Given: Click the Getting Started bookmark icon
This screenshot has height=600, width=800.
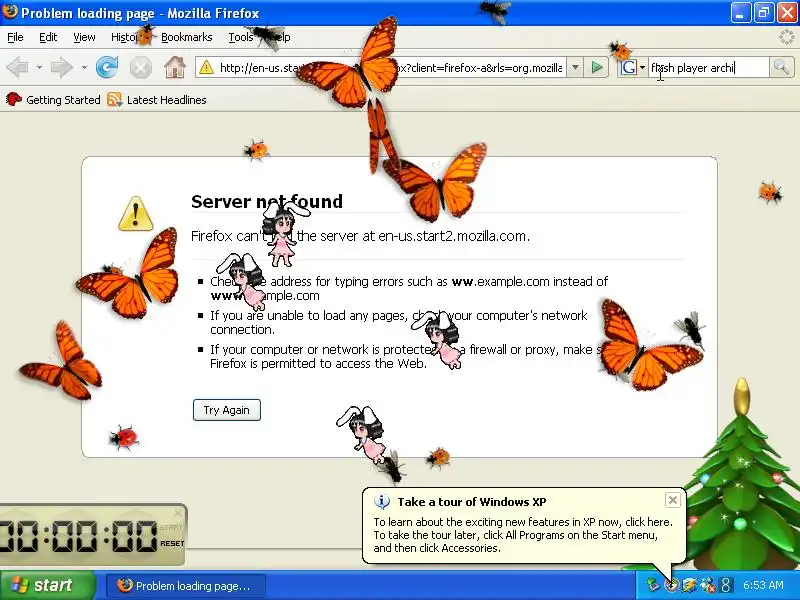Looking at the screenshot, I should coord(13,99).
